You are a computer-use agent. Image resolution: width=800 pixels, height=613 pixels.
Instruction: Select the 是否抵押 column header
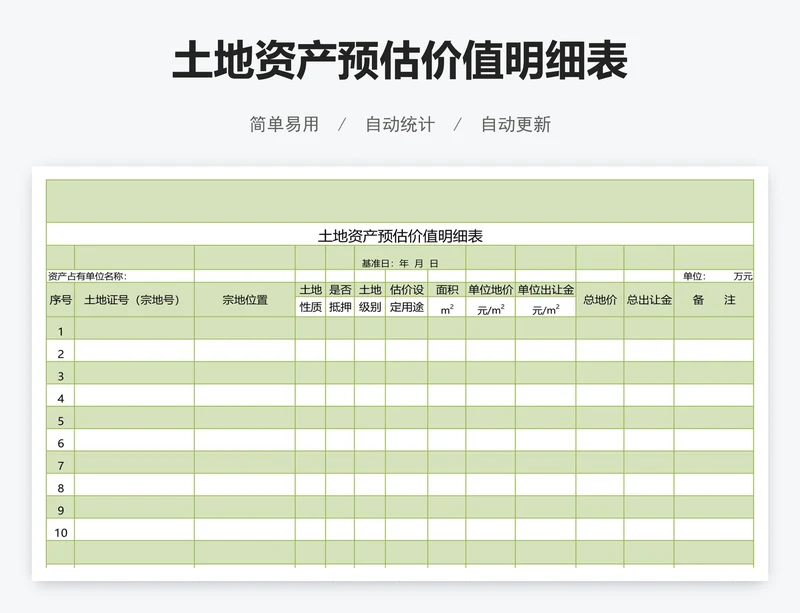[340, 299]
